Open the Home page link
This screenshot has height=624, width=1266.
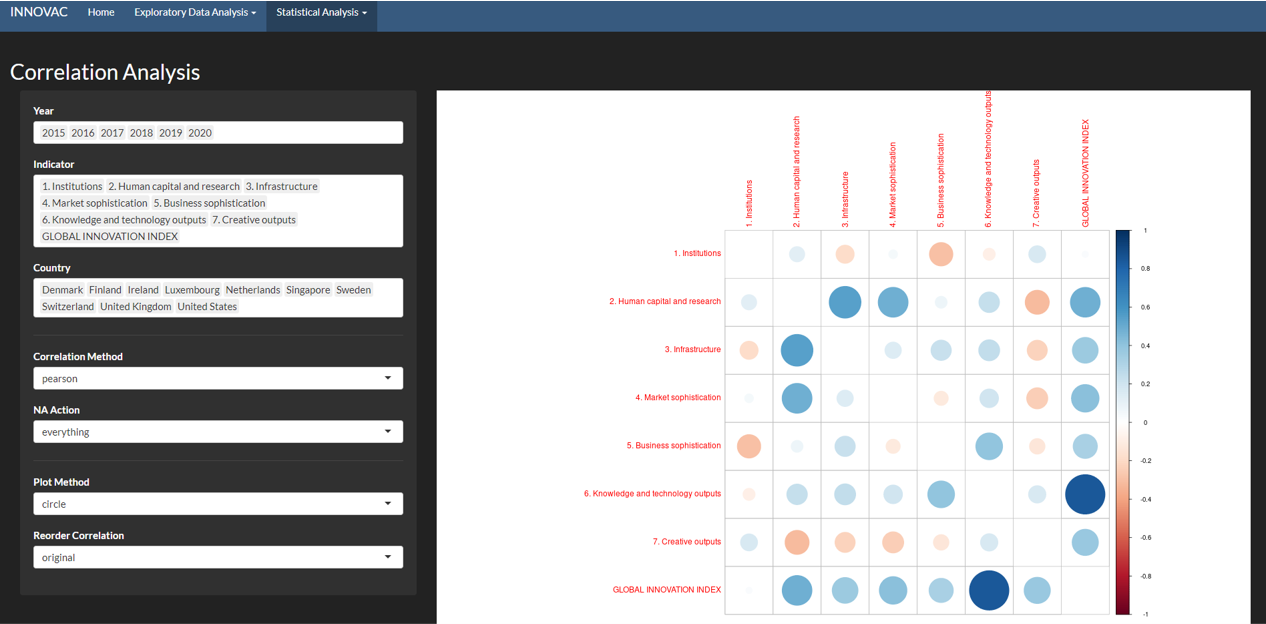point(101,13)
